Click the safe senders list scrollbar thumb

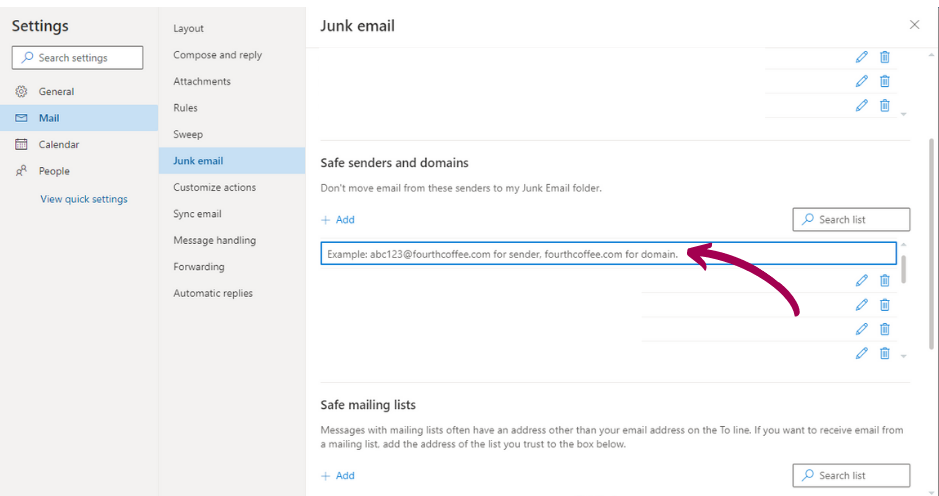pyautogui.click(x=904, y=269)
